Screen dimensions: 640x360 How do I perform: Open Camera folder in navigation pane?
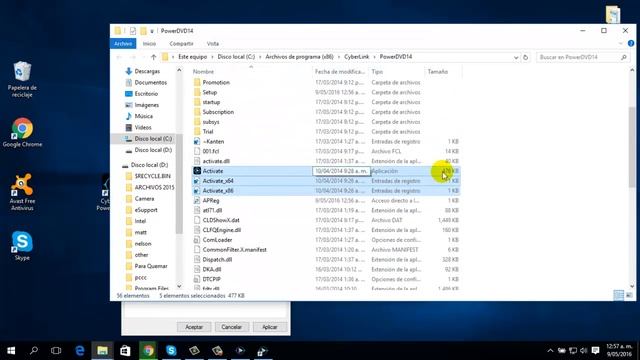pyautogui.click(x=144, y=198)
